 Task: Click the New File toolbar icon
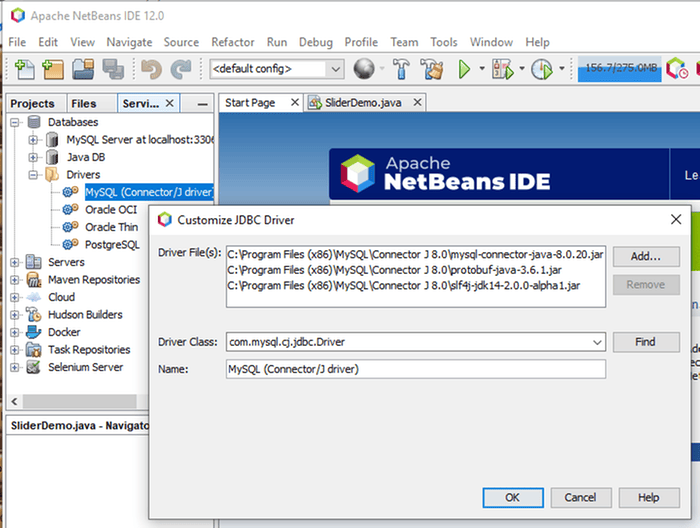[25, 69]
